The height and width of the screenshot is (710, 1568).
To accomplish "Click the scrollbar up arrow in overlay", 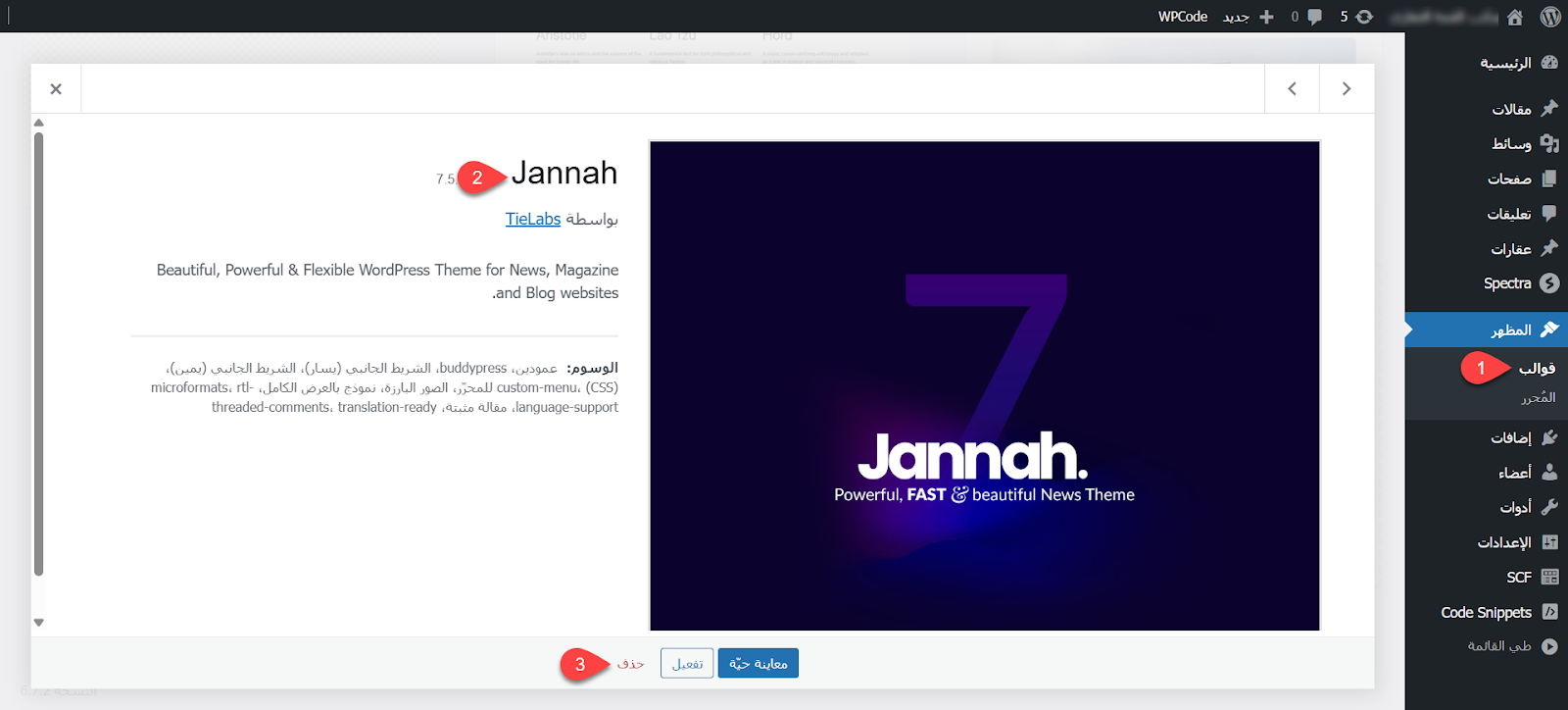I will coord(39,123).
